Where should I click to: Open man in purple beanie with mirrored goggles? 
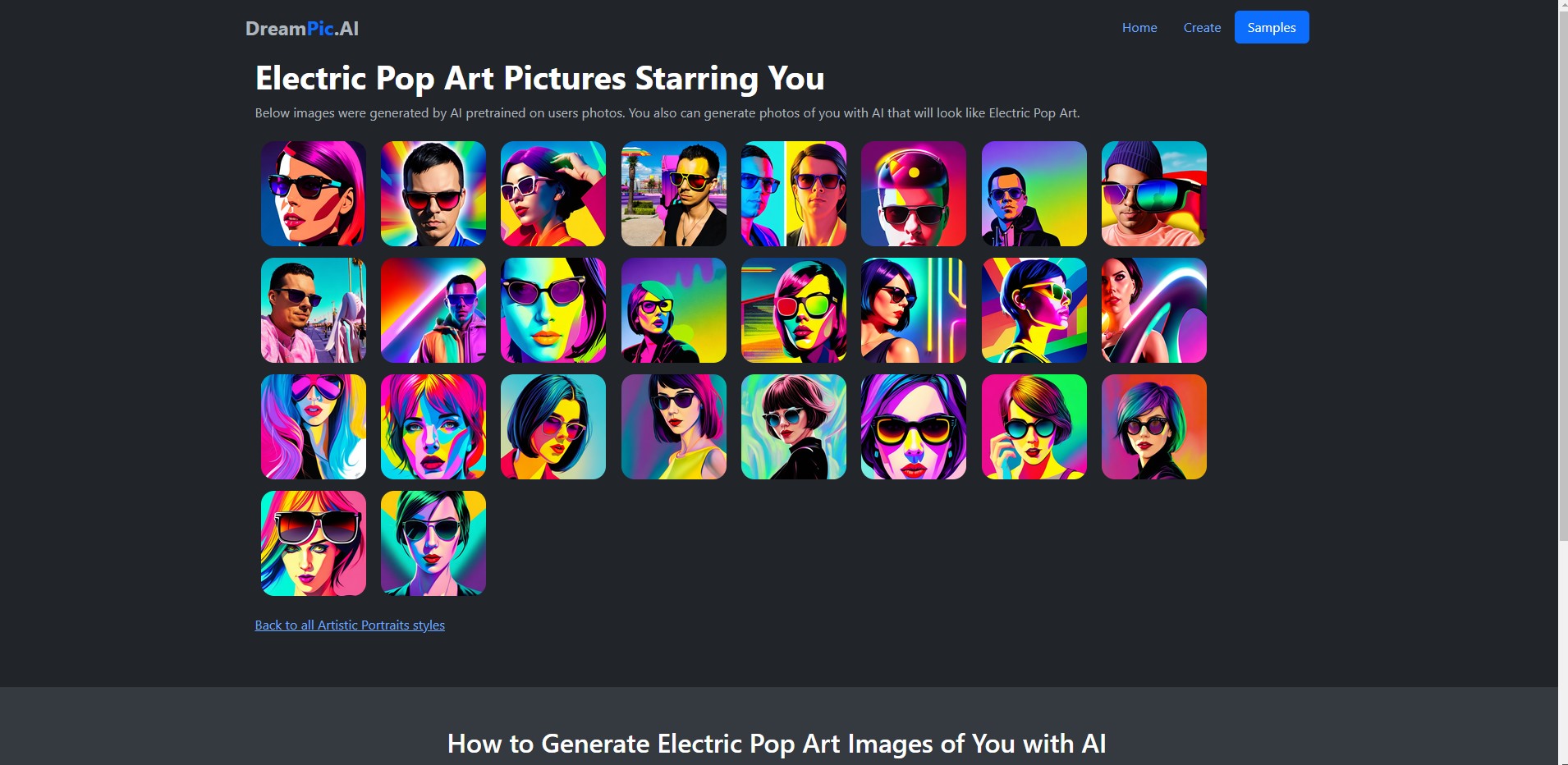[1154, 194]
